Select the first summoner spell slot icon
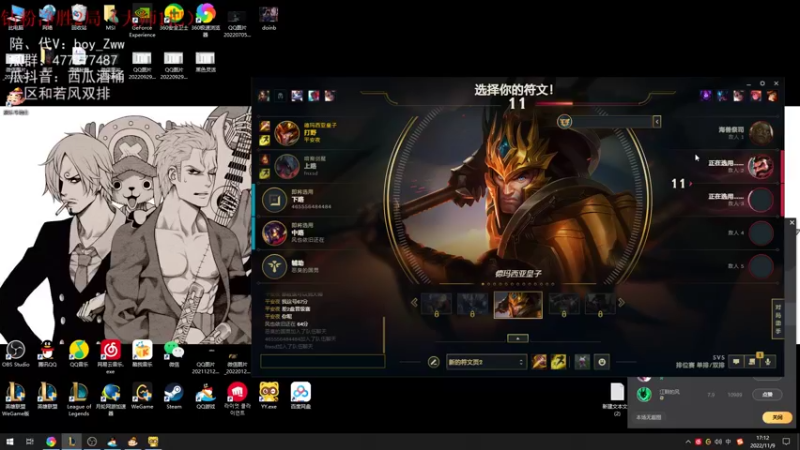The height and width of the screenshot is (450, 800). (x=539, y=362)
